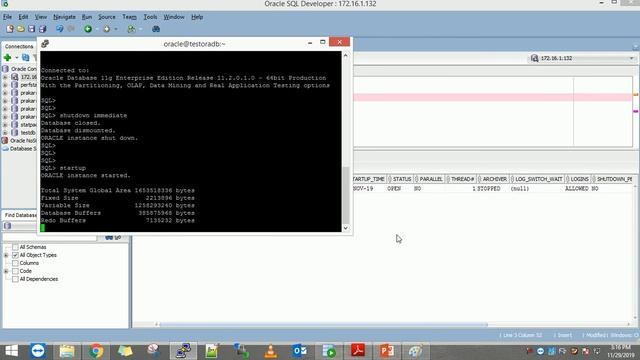This screenshot has width=640, height=360.
Task: Open the Run menu
Action: (87, 17)
